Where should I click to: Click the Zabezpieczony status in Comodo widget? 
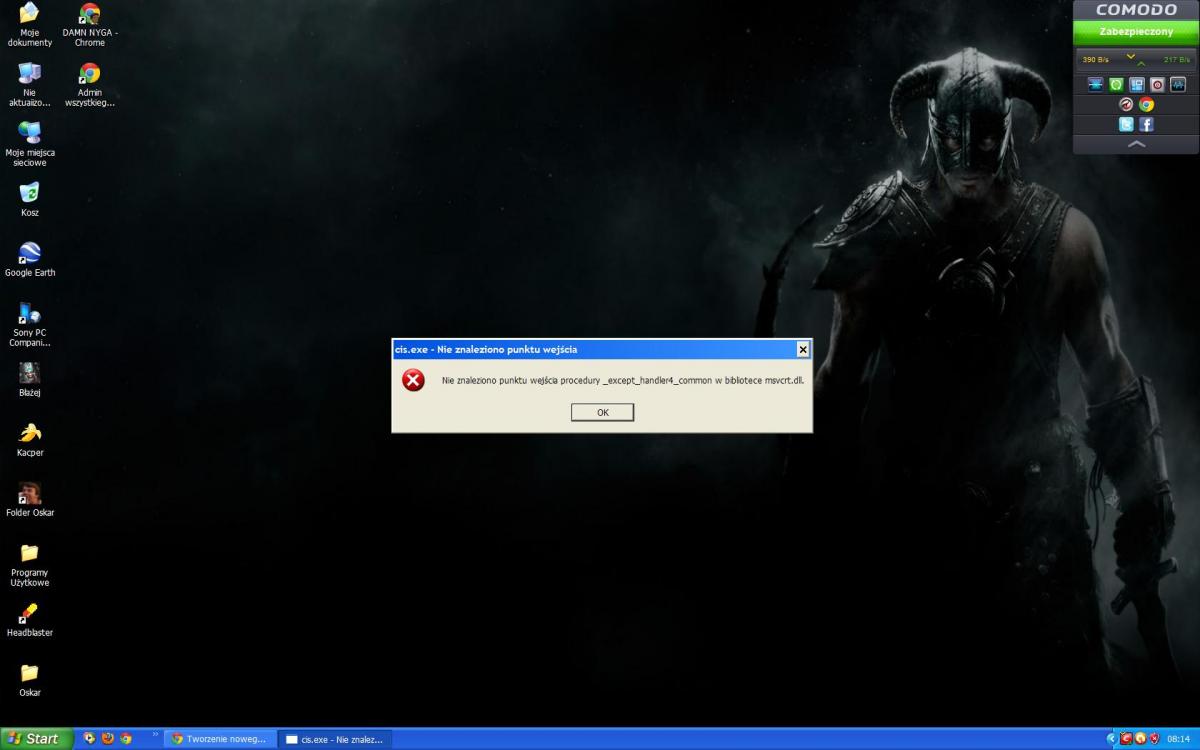pyautogui.click(x=1135, y=32)
